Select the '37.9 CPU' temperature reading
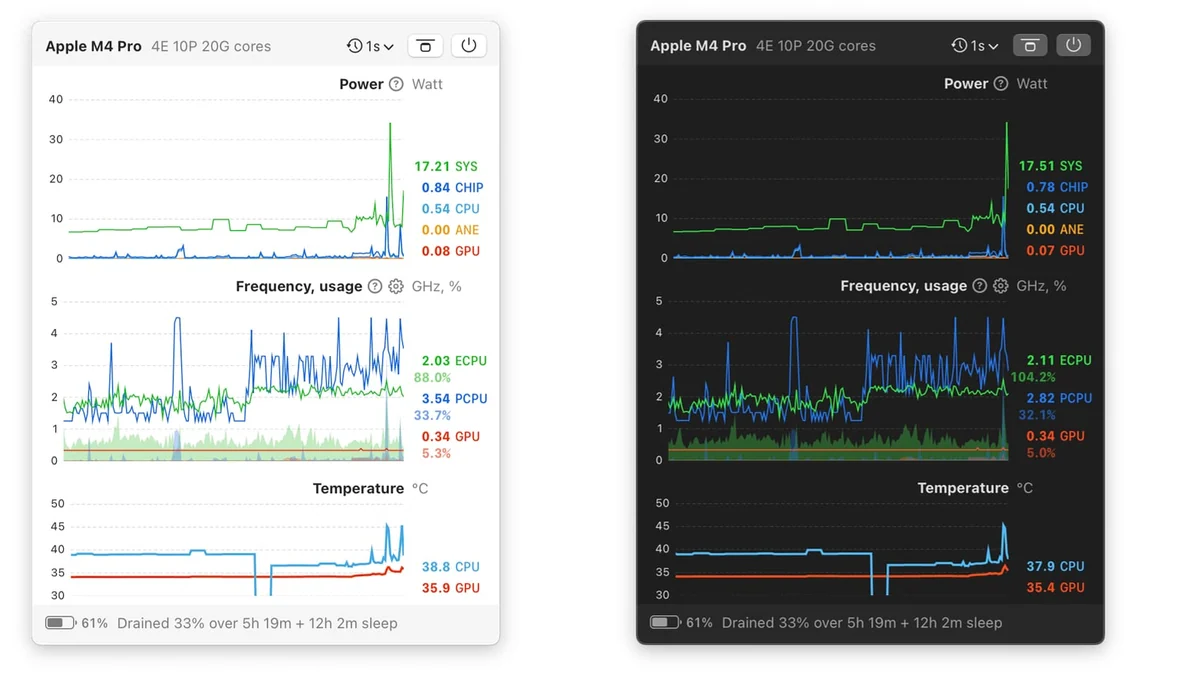 1055,566
